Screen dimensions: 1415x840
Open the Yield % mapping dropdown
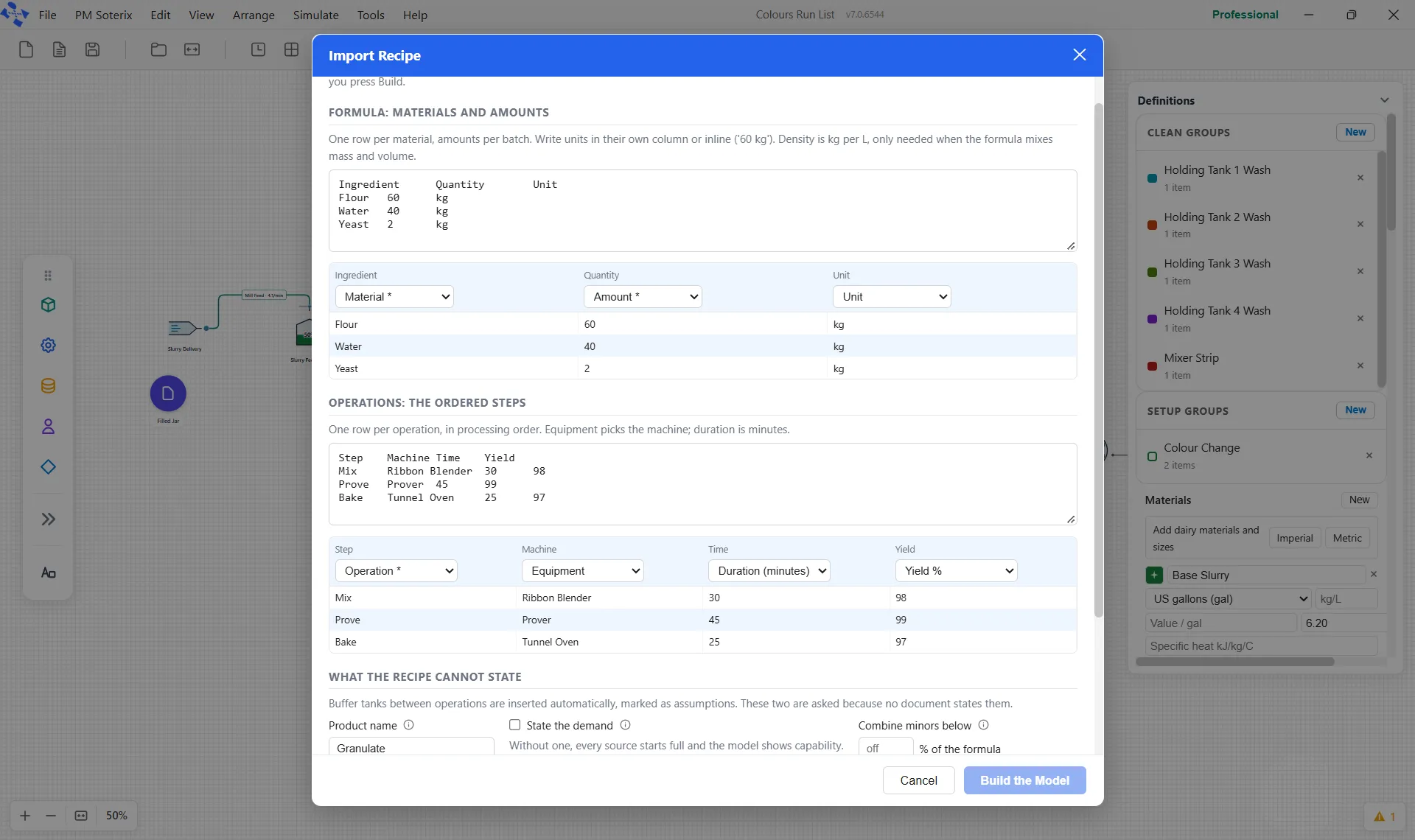pyautogui.click(x=957, y=571)
